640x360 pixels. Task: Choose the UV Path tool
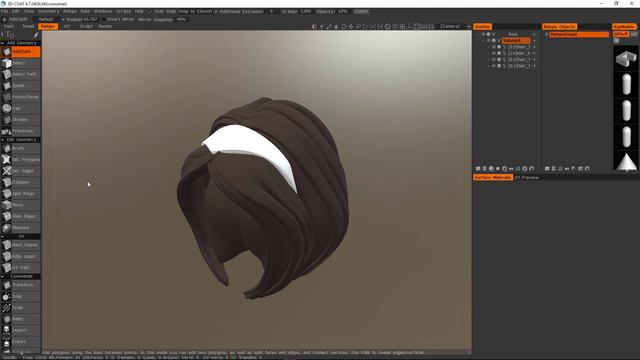click(20, 268)
